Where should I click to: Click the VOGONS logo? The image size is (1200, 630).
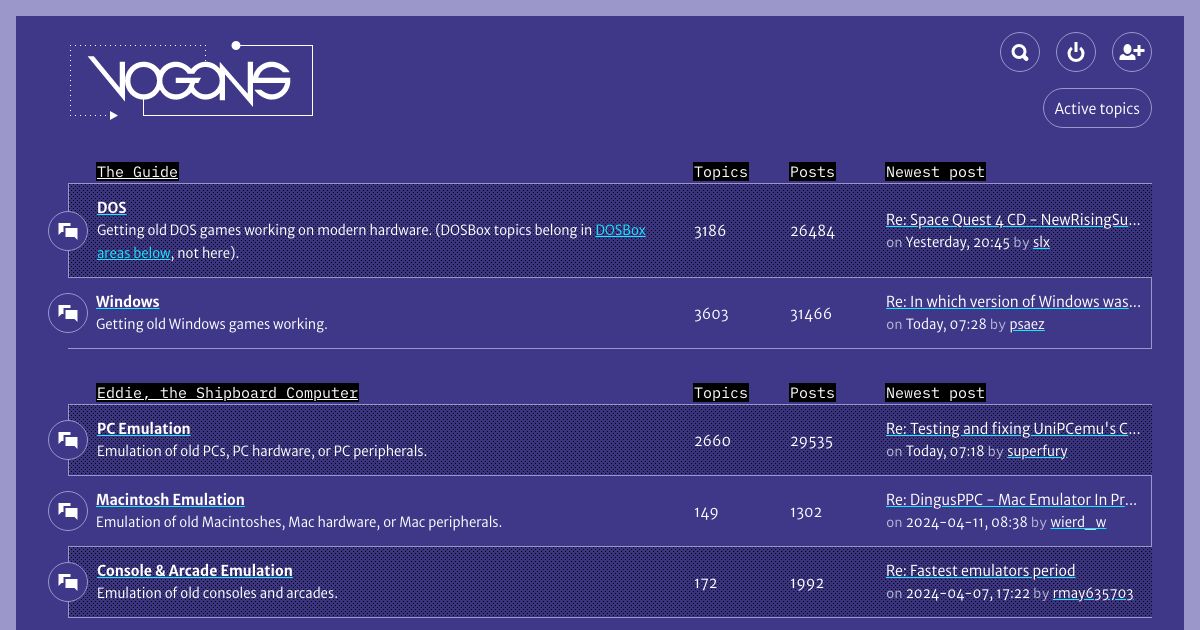tap(190, 80)
